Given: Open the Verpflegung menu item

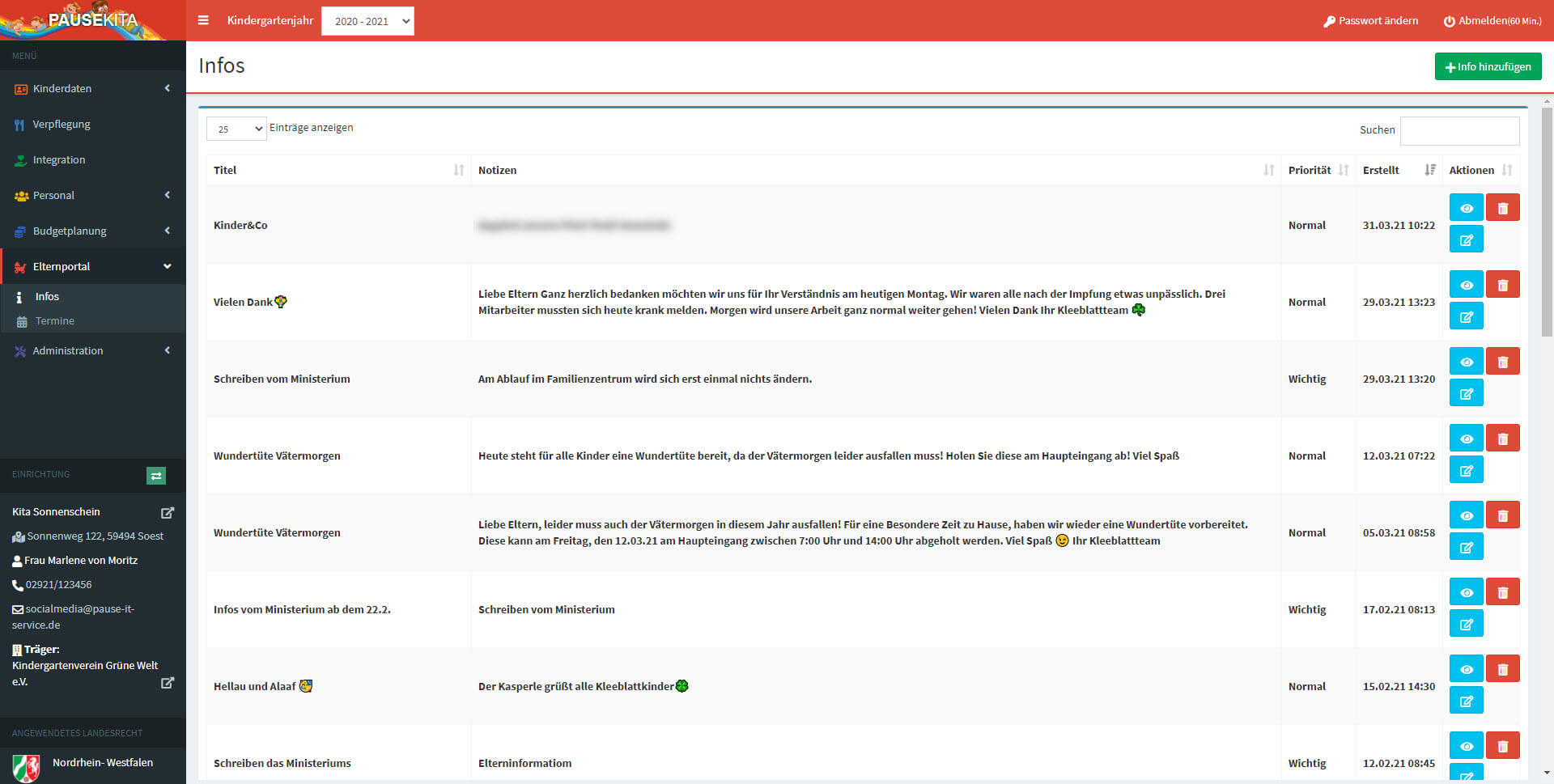Looking at the screenshot, I should [x=62, y=125].
